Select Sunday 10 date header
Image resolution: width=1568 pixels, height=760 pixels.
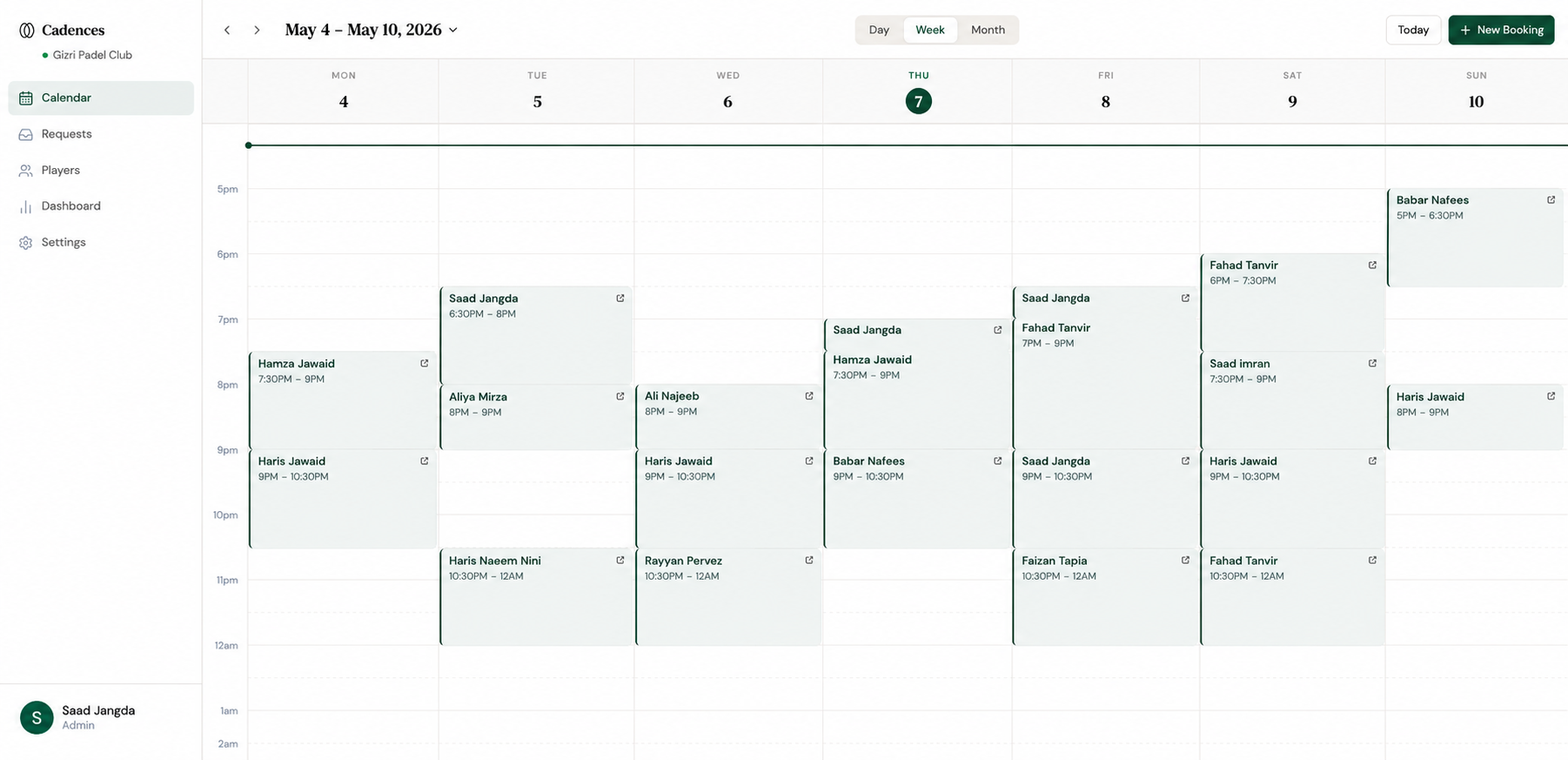click(1476, 91)
